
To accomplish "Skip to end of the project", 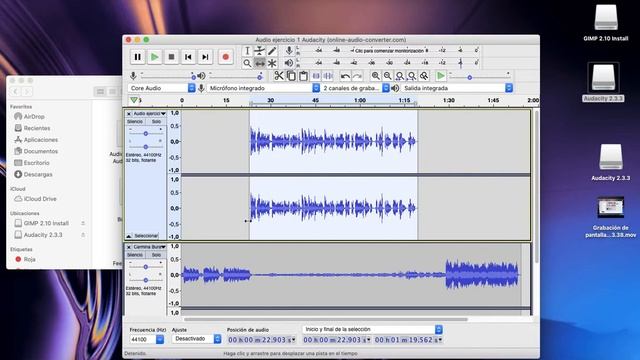I will click(x=205, y=57).
